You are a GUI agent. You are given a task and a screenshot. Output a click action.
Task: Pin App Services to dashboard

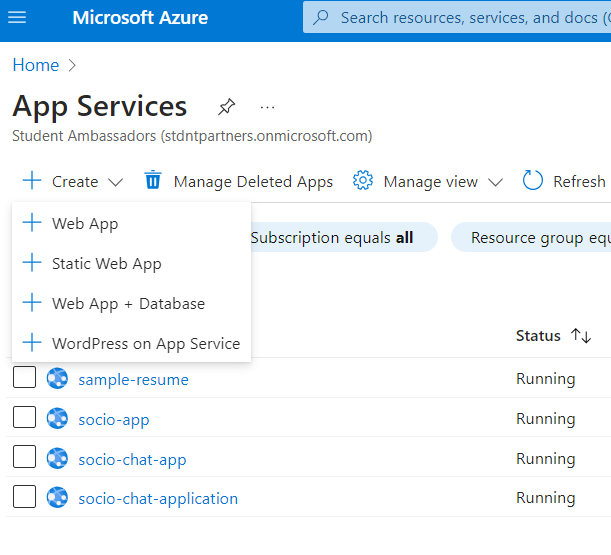click(227, 106)
